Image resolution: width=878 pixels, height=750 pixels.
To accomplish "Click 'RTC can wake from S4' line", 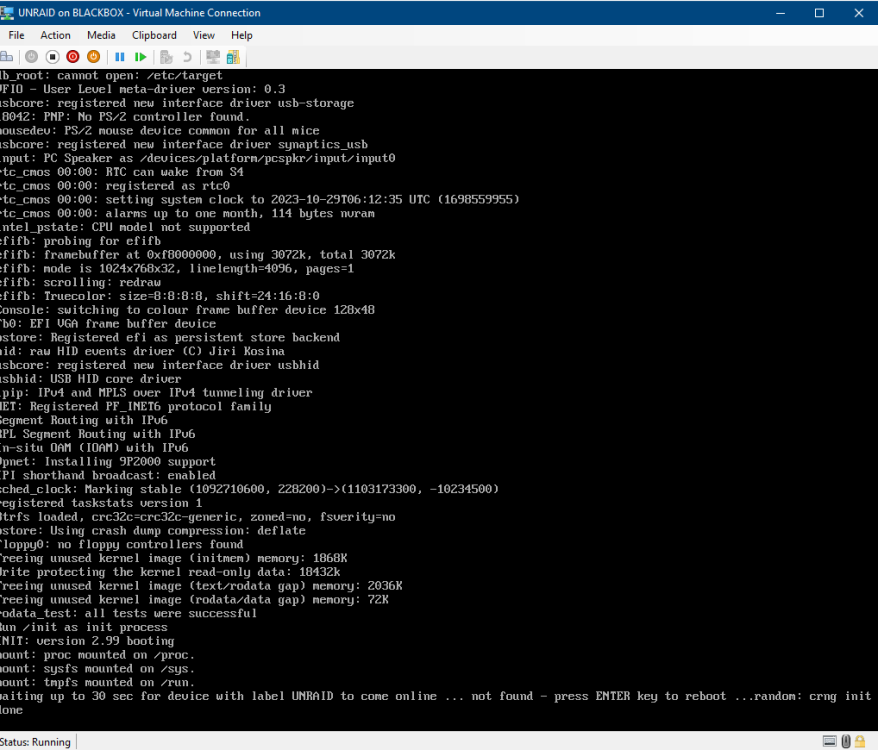I will click(122, 172).
